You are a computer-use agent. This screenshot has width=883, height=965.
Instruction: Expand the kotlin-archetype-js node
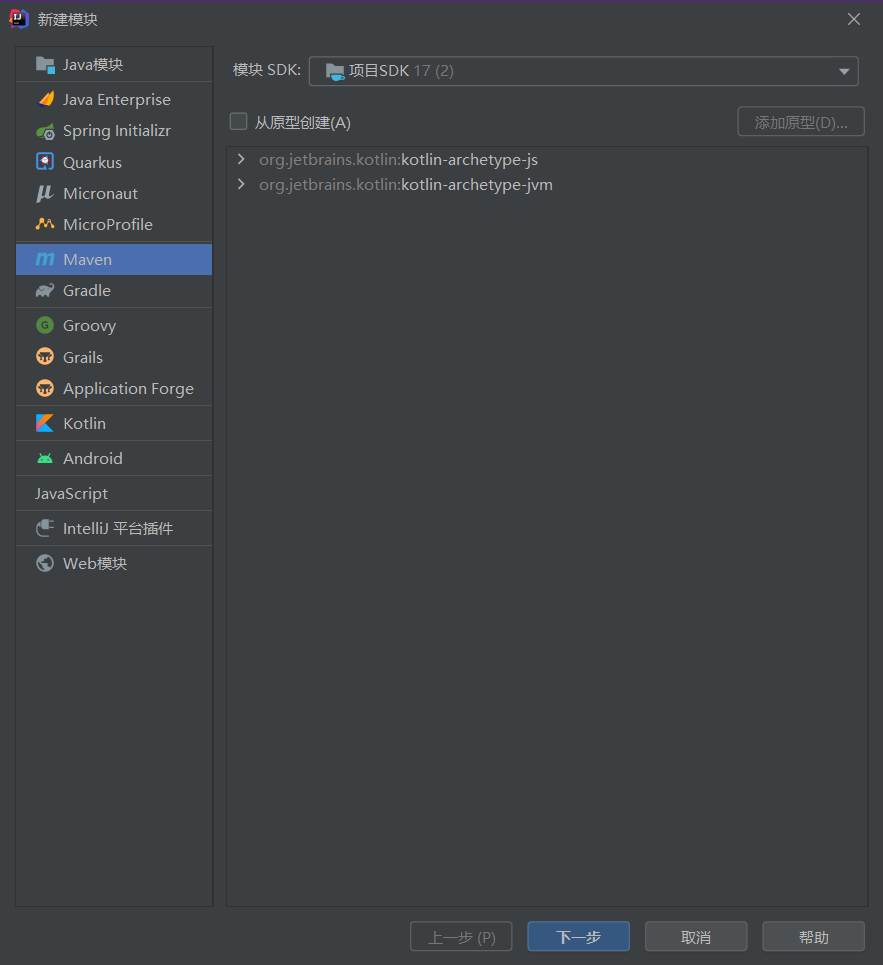241,159
